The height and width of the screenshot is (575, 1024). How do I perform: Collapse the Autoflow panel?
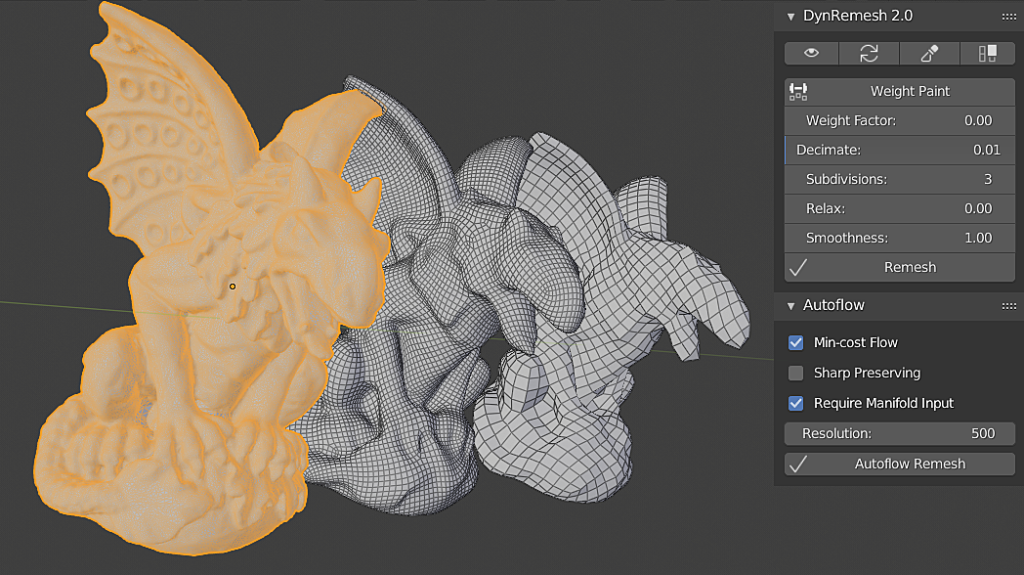click(x=791, y=305)
